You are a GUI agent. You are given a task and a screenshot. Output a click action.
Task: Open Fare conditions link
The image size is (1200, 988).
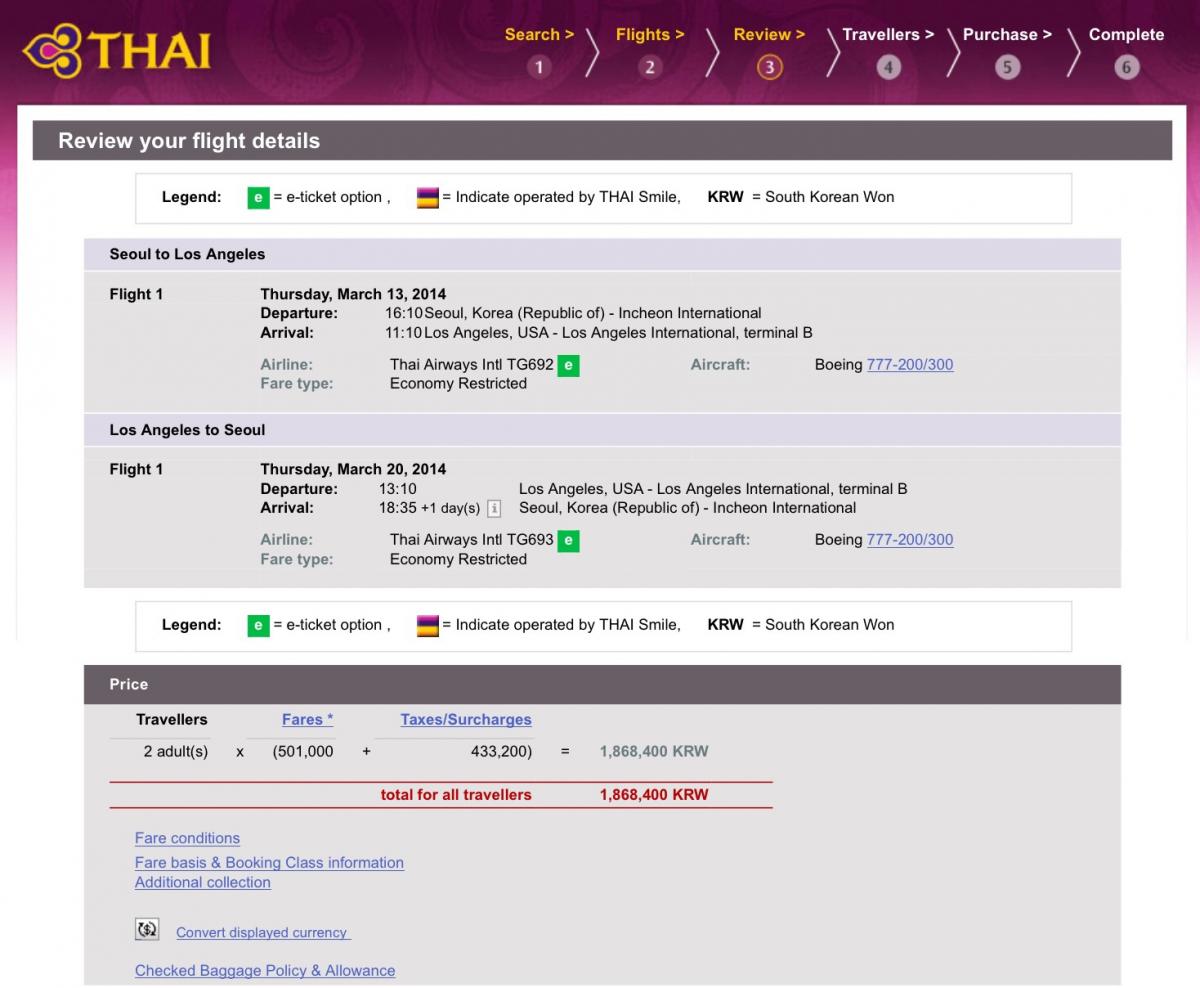tap(187, 838)
